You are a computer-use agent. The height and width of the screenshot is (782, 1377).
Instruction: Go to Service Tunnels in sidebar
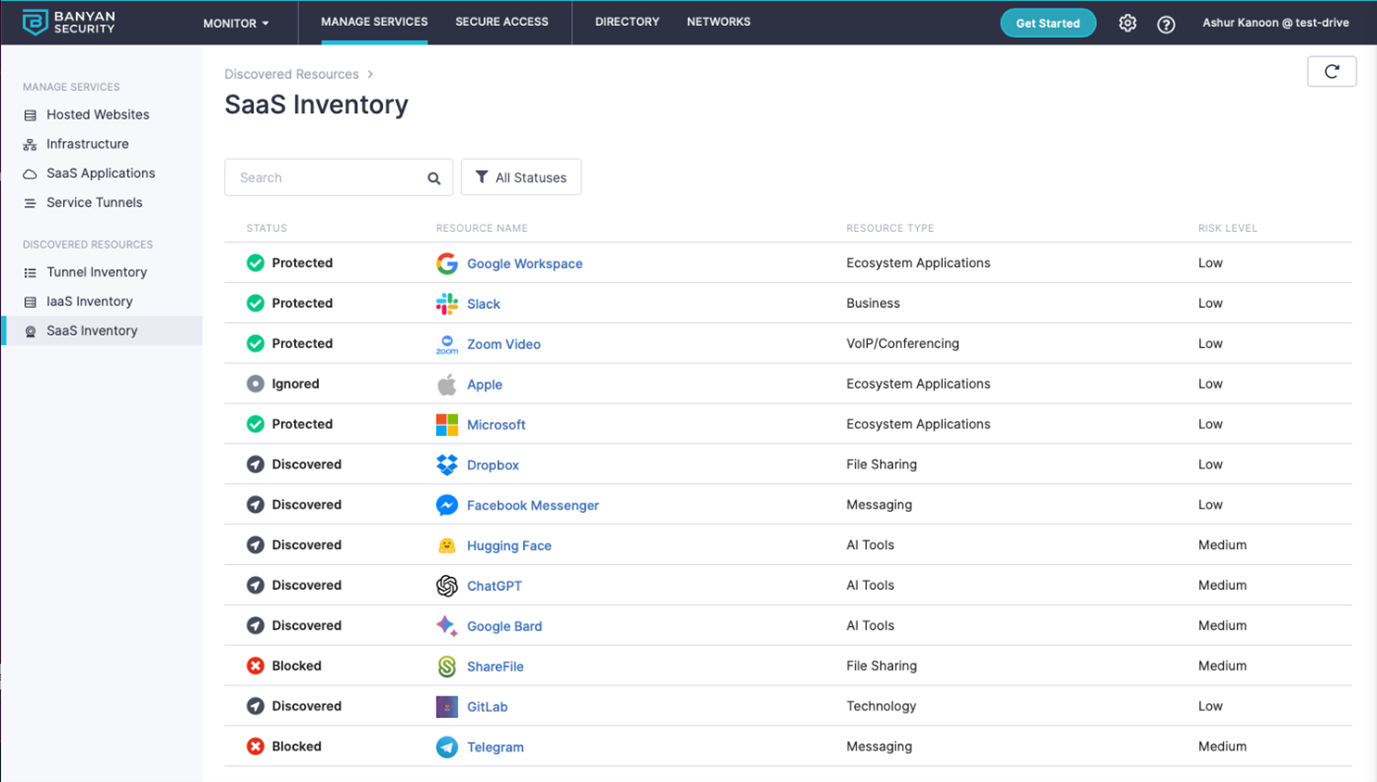(94, 202)
